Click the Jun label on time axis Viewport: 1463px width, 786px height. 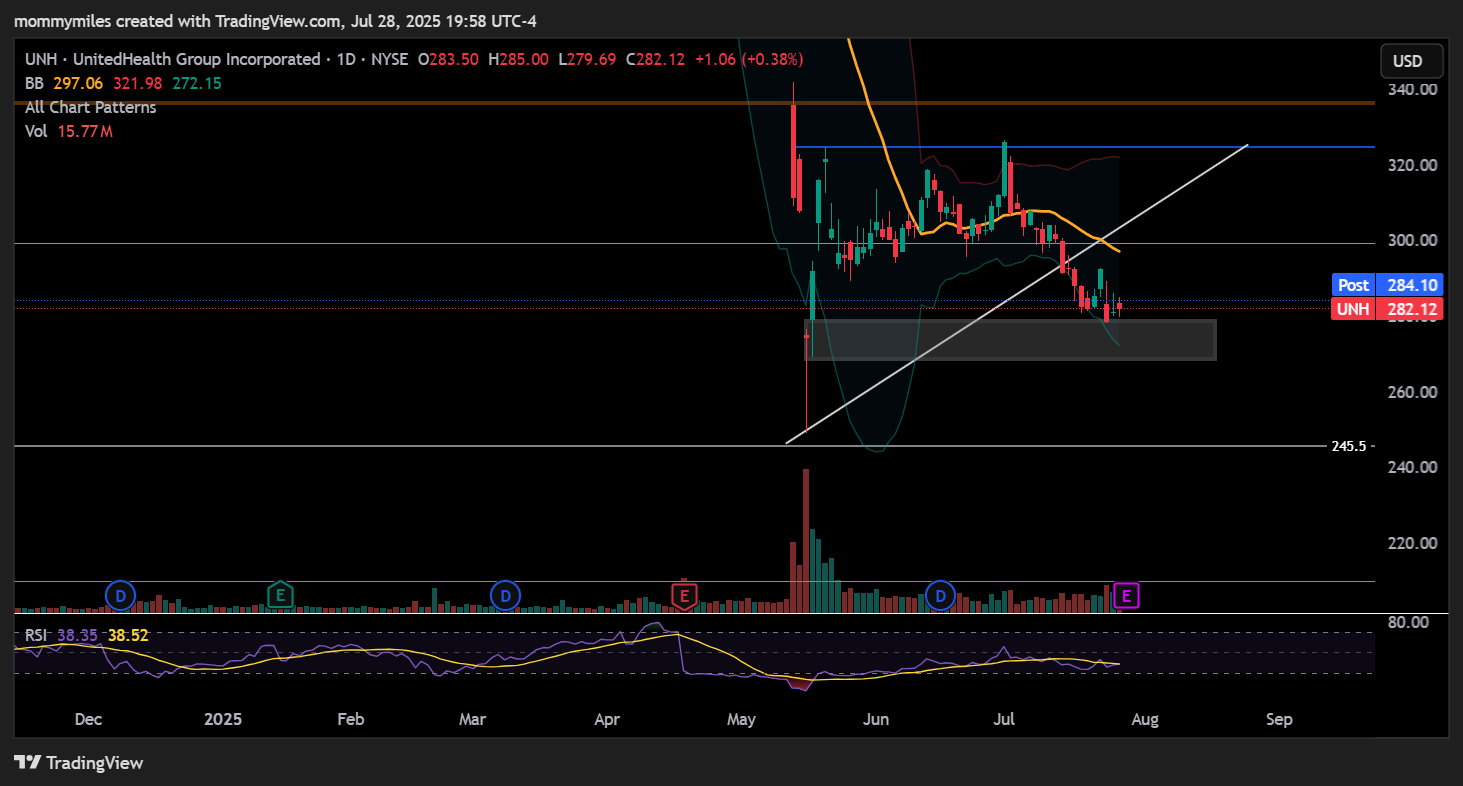(875, 719)
